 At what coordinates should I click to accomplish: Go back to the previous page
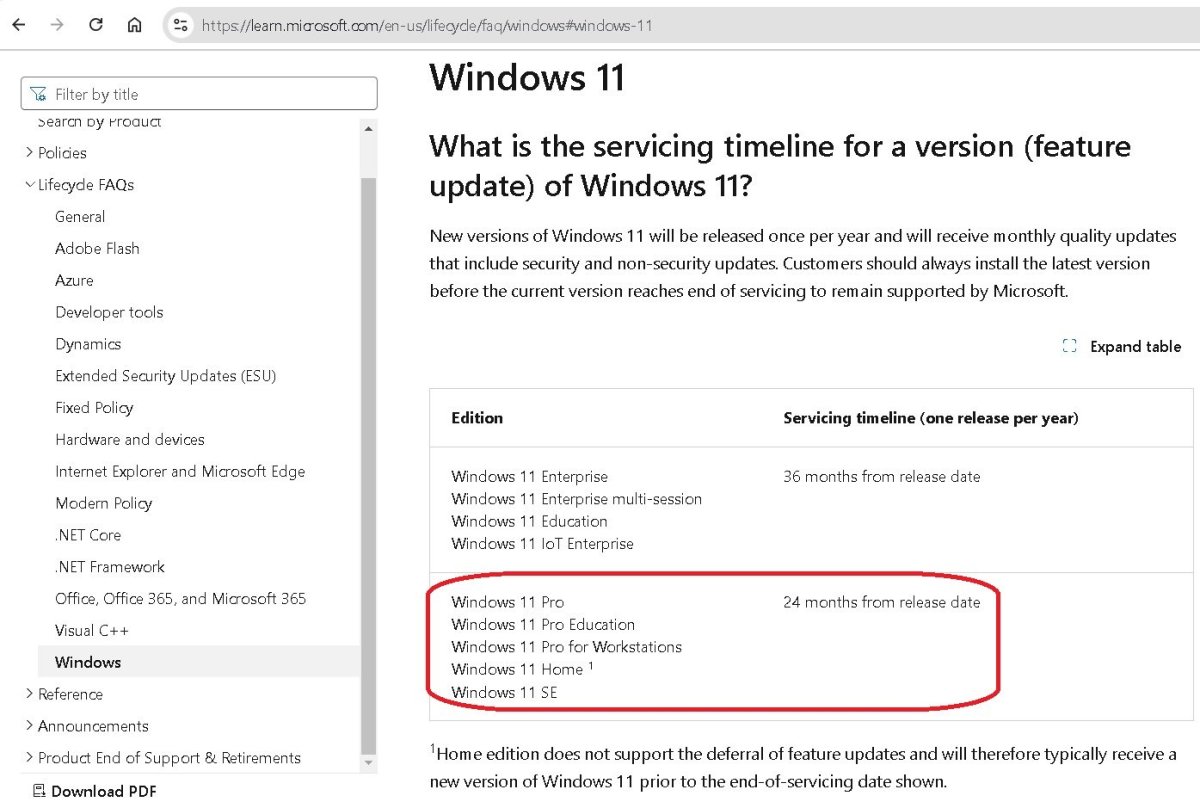(x=18, y=25)
